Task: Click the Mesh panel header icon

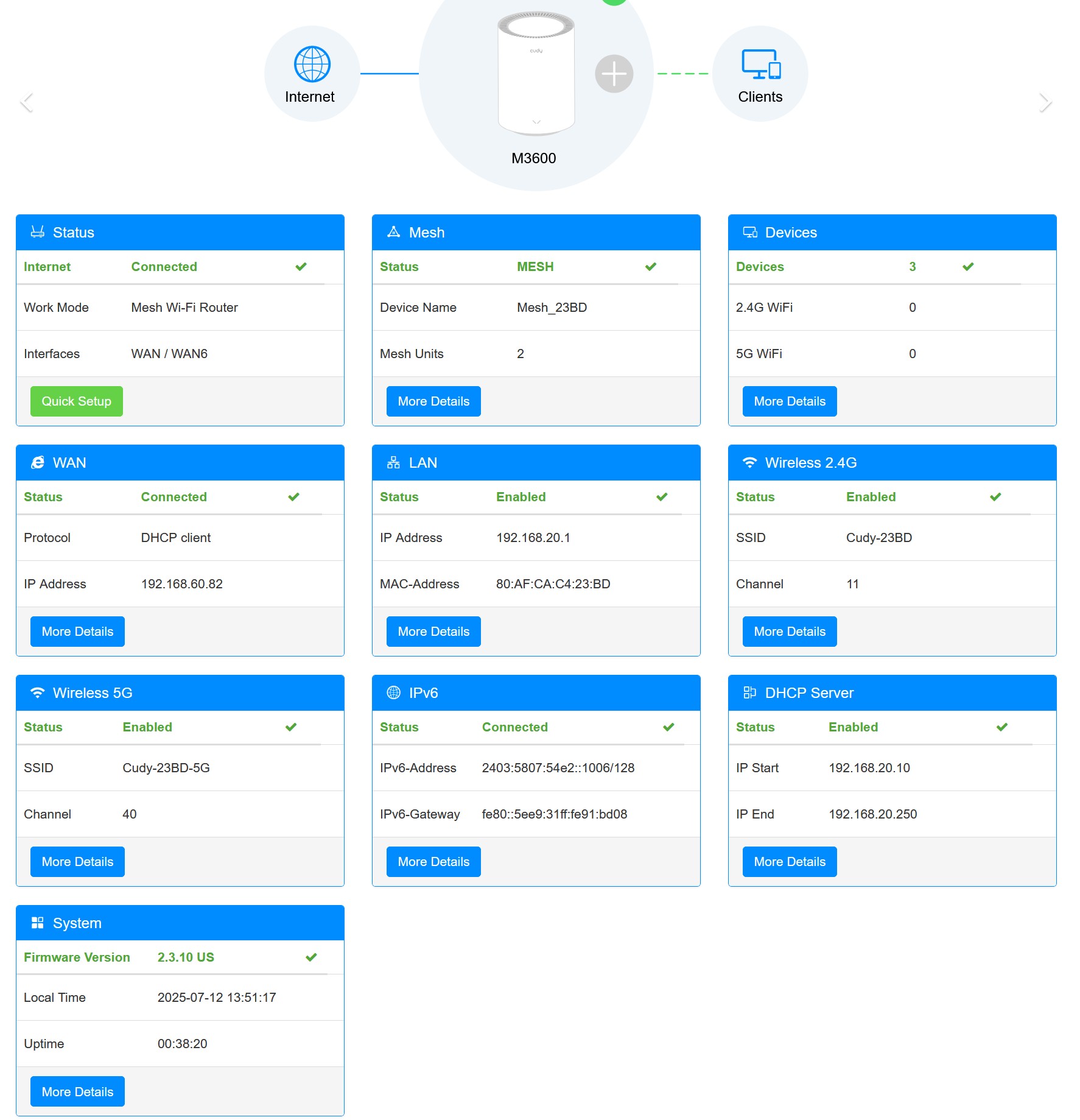Action: pyautogui.click(x=394, y=232)
